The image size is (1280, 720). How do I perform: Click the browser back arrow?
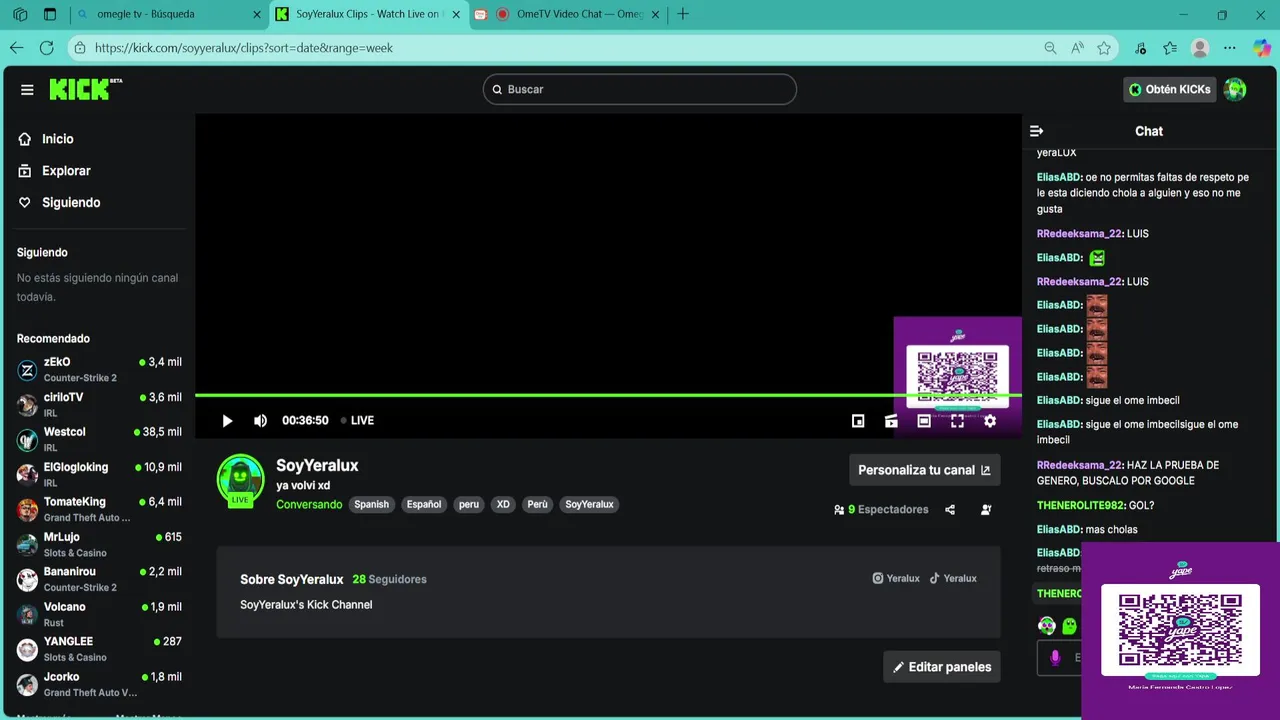[x=17, y=48]
